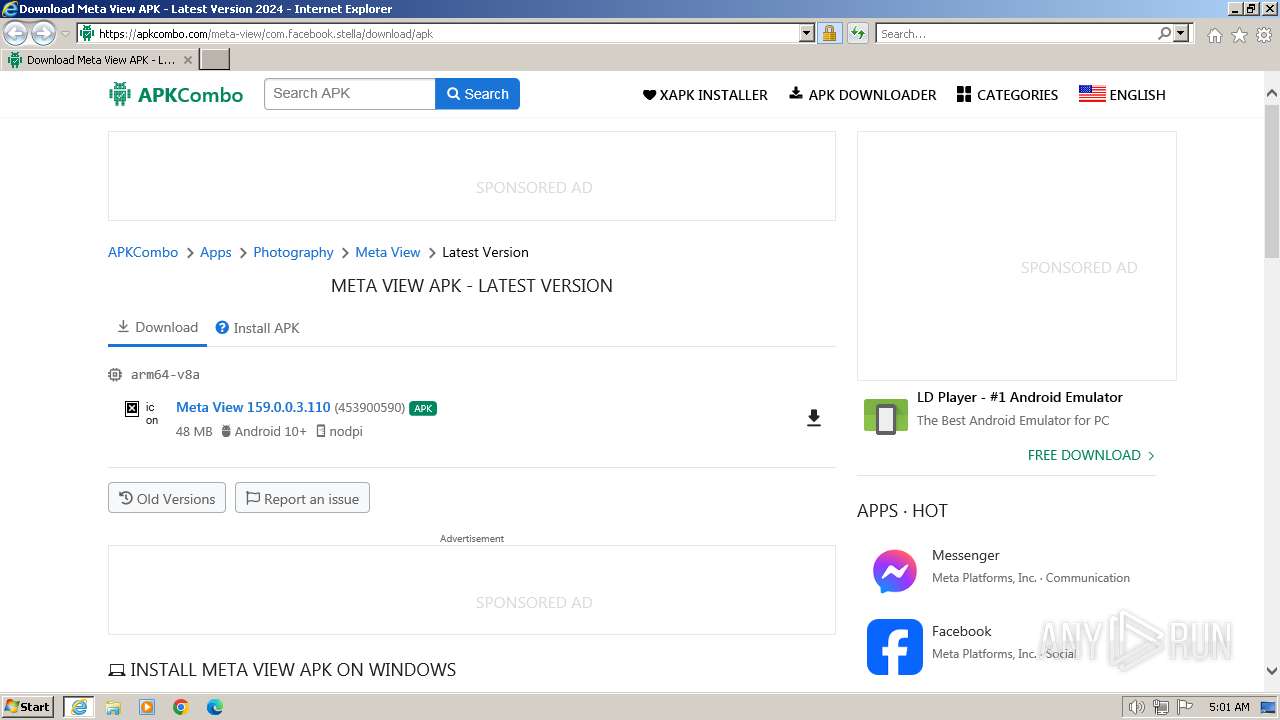Click the Start button
Screen dimensions: 1280x720
tap(28, 707)
